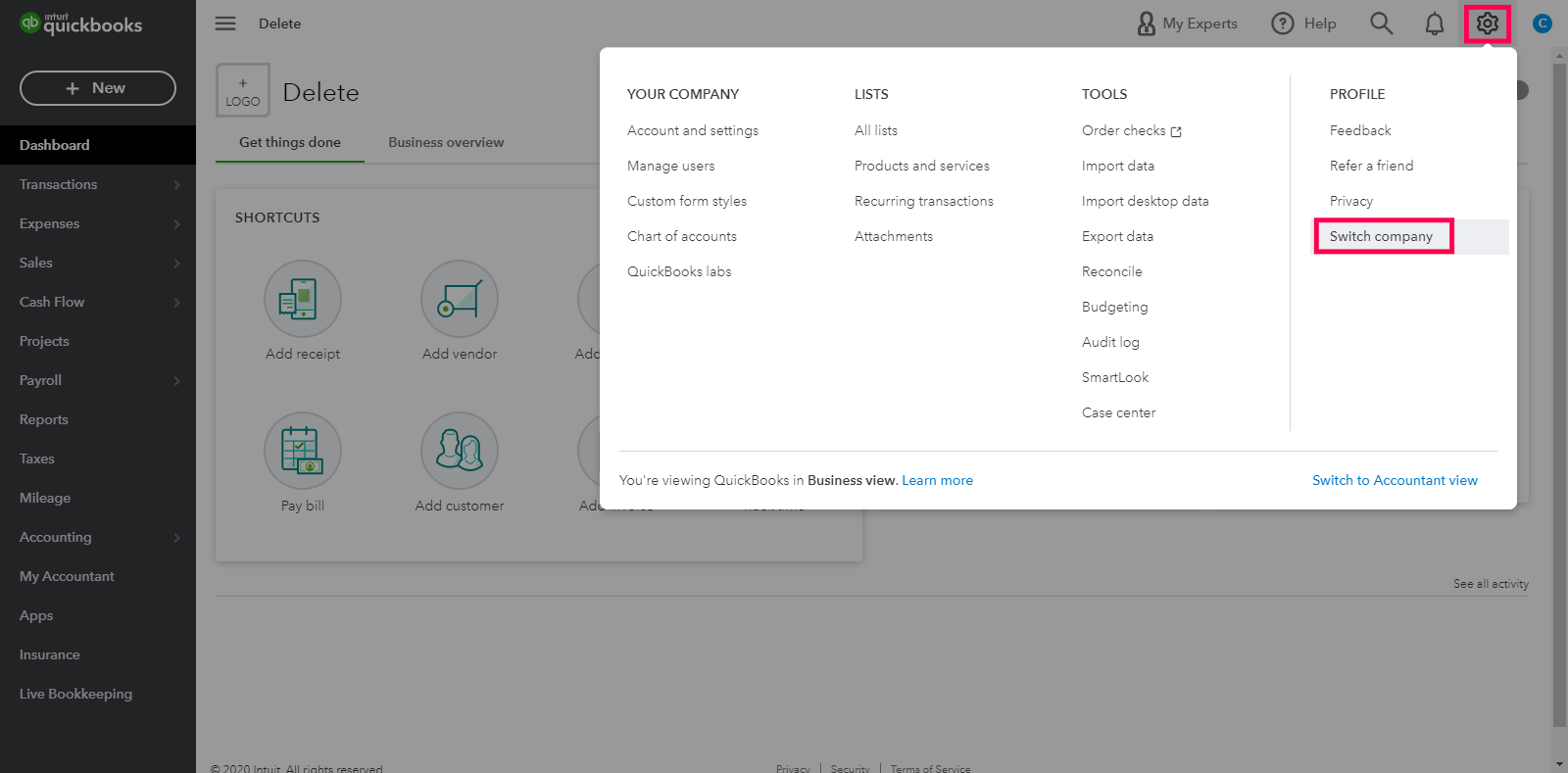Screen dimensions: 1568x773
Task: Open the settings gear icon
Action: click(1487, 24)
